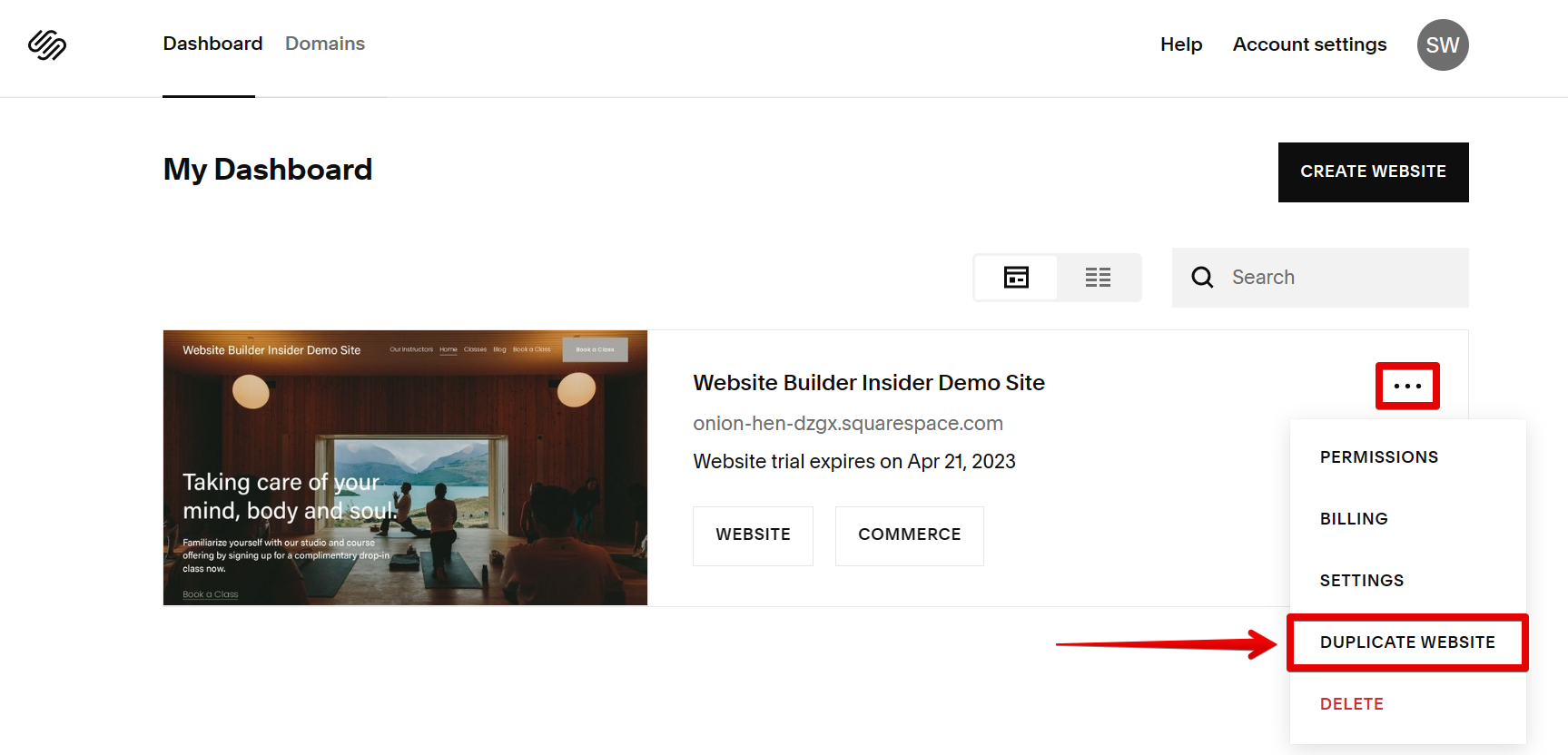This screenshot has height=755, width=1568.
Task: Open the Dashboard tab
Action: [x=212, y=44]
